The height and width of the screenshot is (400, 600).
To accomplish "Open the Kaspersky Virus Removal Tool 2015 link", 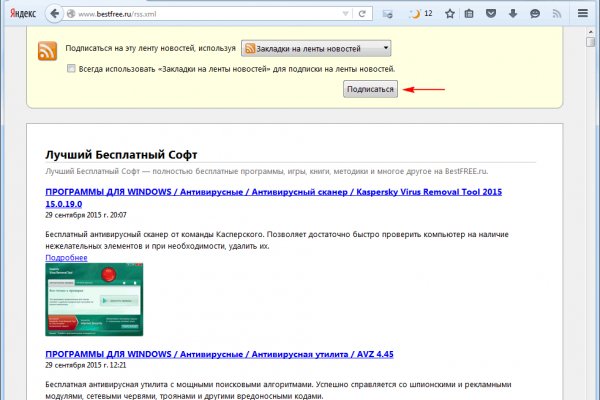I will pyautogui.click(x=273, y=198).
